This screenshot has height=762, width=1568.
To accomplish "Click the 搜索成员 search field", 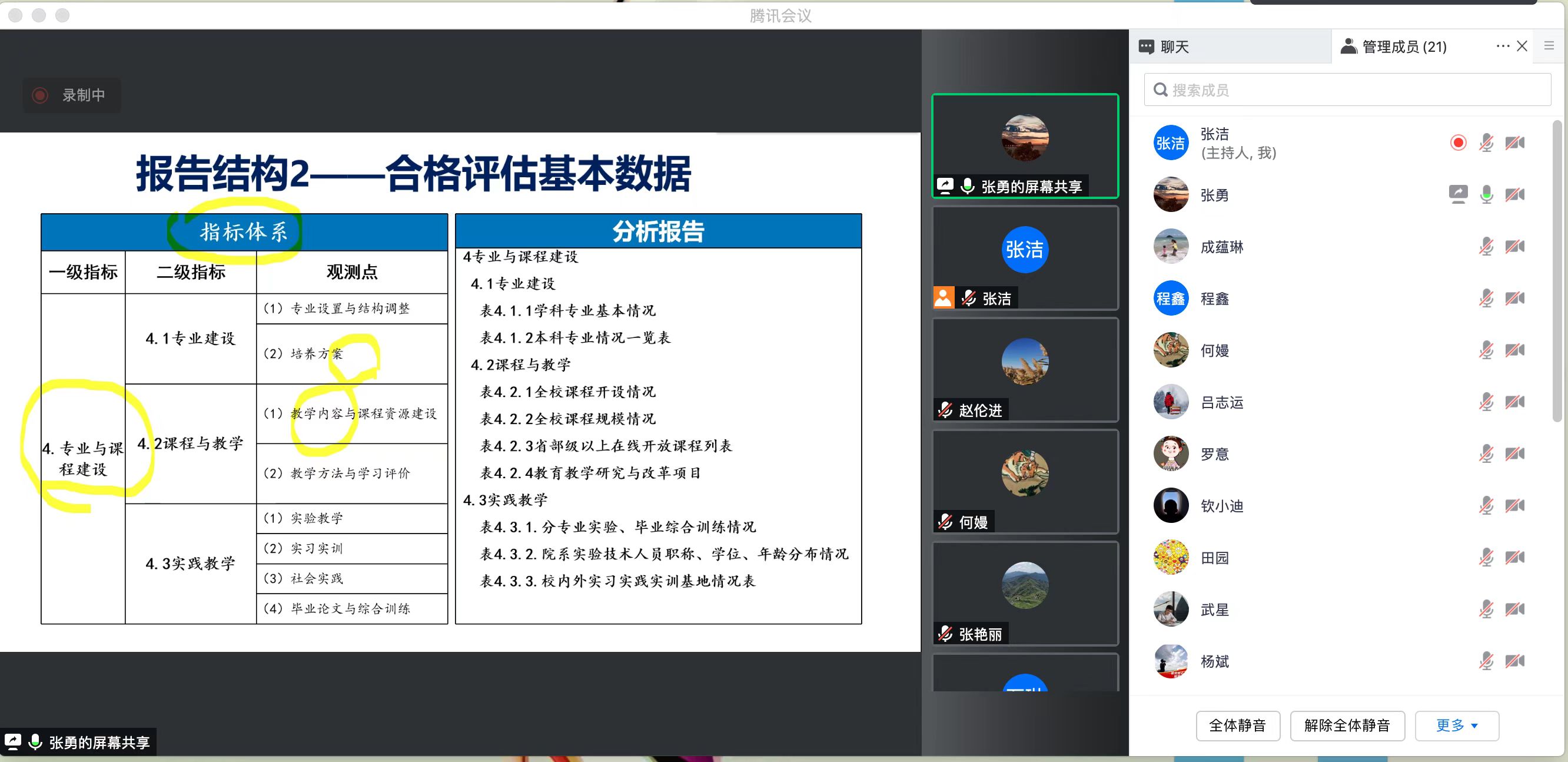I will click(x=1347, y=90).
